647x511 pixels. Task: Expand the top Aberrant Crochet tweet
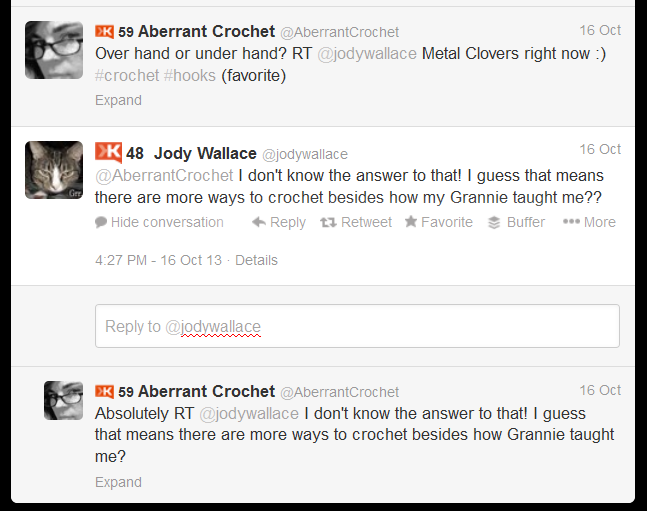[x=118, y=100]
